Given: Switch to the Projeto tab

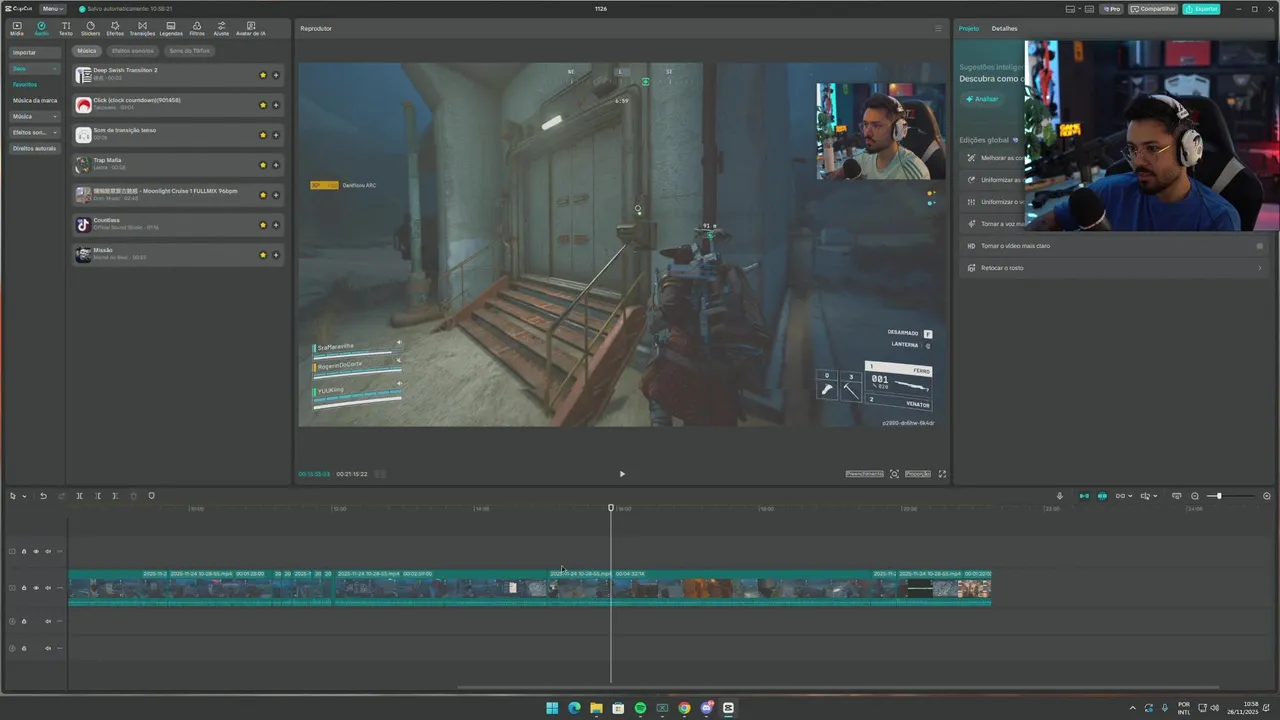Looking at the screenshot, I should pos(969,28).
